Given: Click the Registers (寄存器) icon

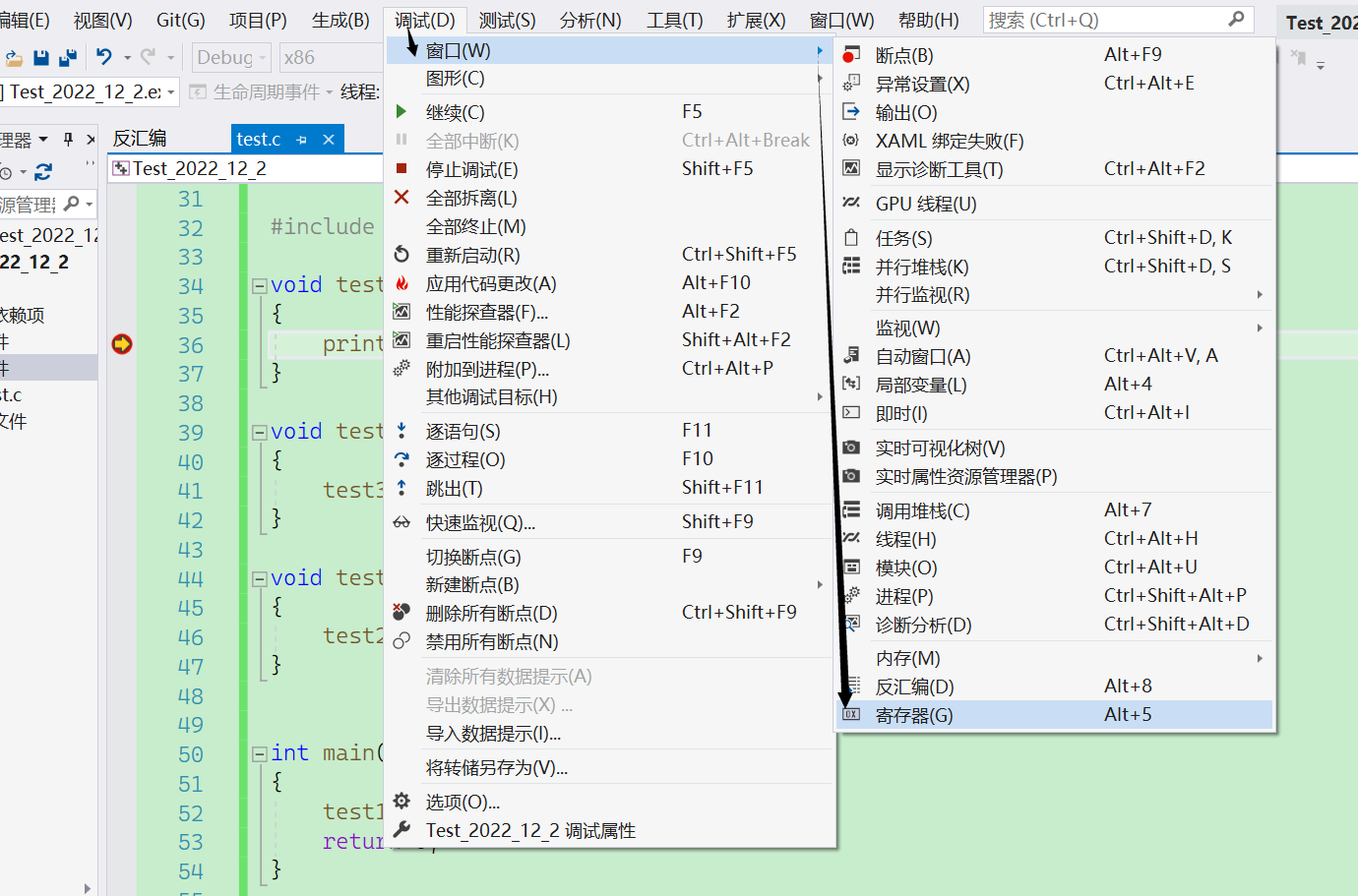Looking at the screenshot, I should click(x=851, y=714).
